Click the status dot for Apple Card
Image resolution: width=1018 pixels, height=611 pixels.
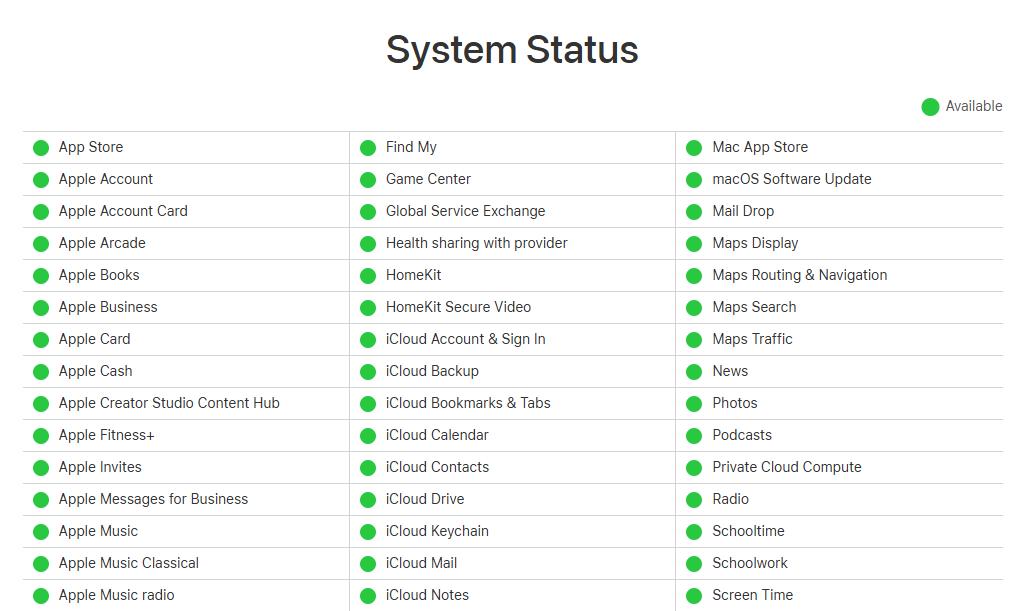(x=41, y=340)
